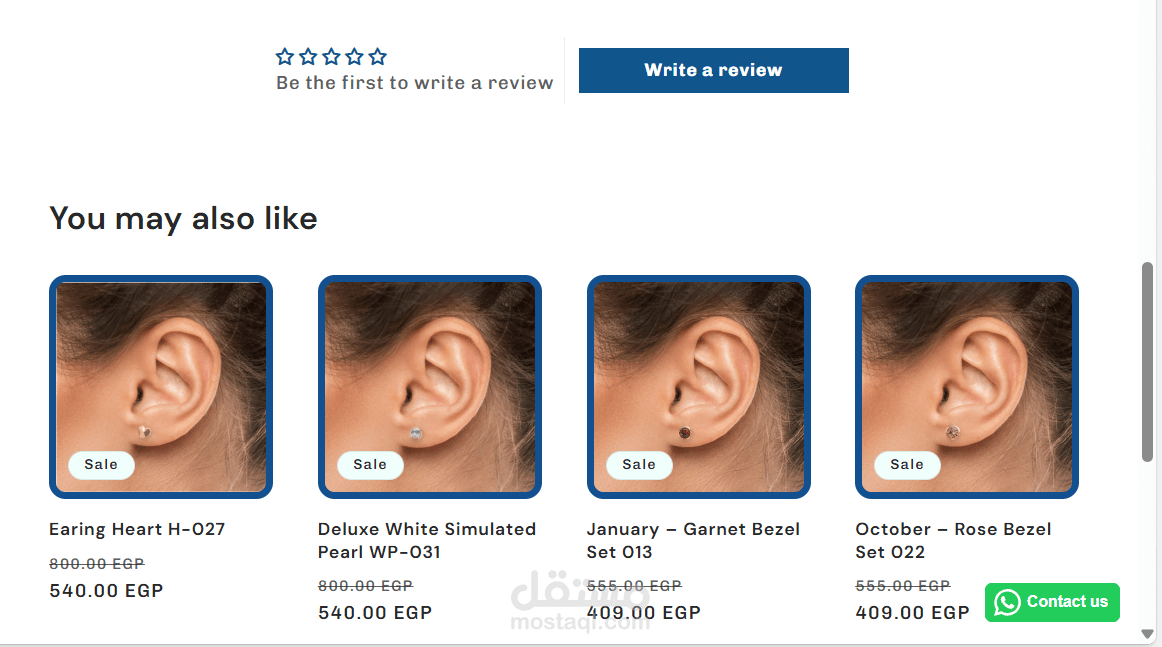Click the fourth review rating star
Viewport: 1162px width, 647px height.
tap(354, 57)
